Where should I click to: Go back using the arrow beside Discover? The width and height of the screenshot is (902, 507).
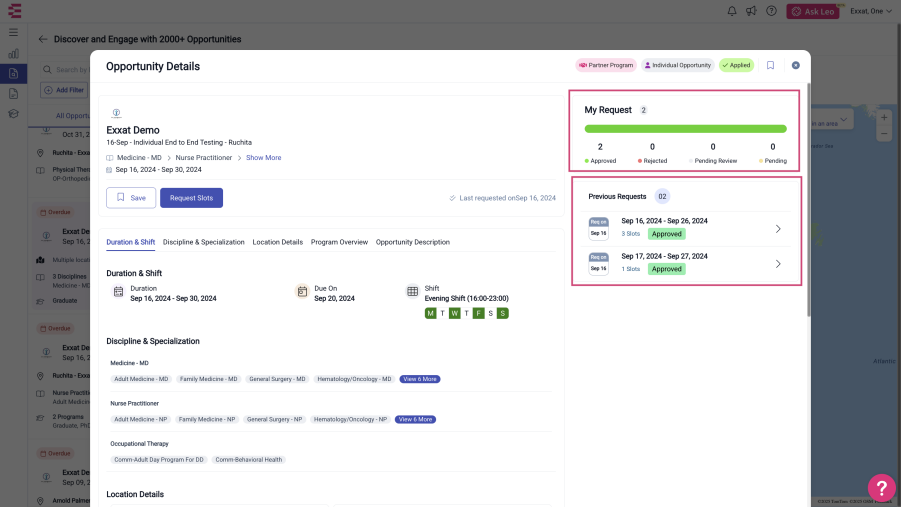43,39
